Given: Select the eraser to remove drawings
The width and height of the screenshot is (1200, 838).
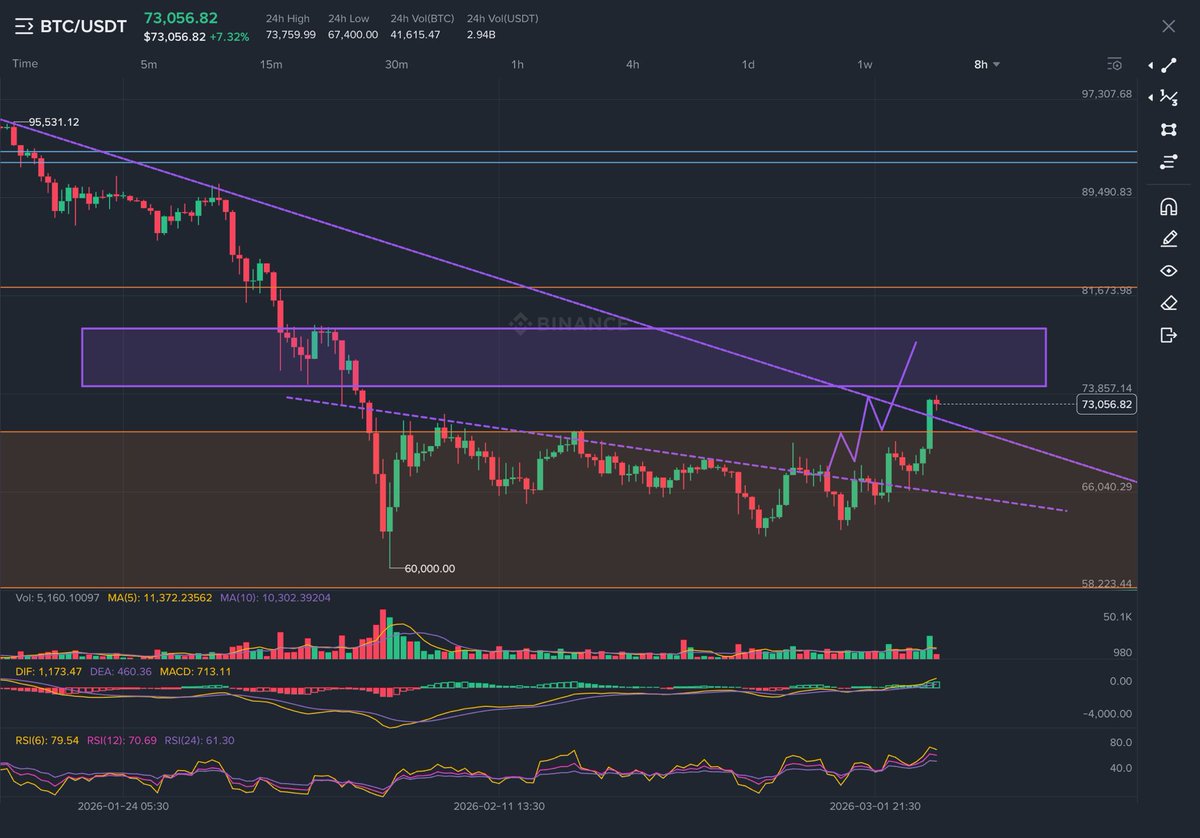Looking at the screenshot, I should [1168, 302].
